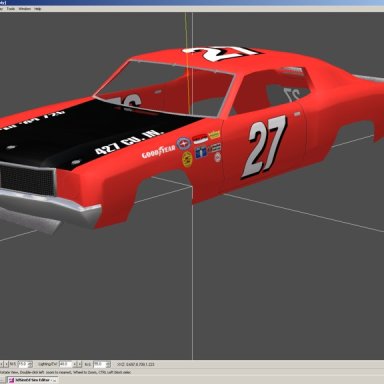Click the spinner arrows beside the rightmost N/S field
The width and height of the screenshot is (384, 384).
[108, 364]
